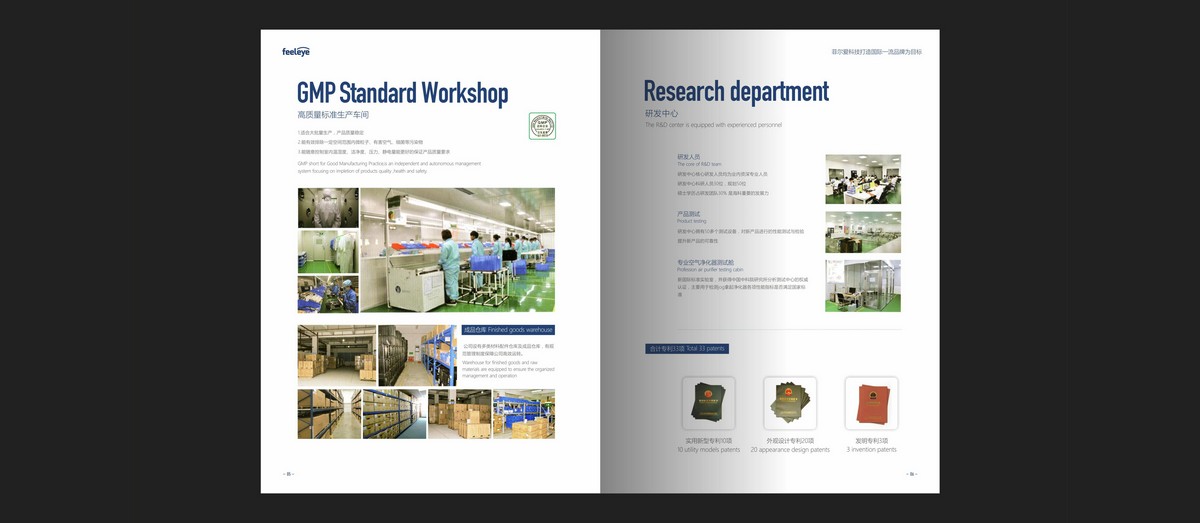The height and width of the screenshot is (523, 1200).
Task: Click the '20 appearance design patents' caption
Action: click(x=790, y=450)
